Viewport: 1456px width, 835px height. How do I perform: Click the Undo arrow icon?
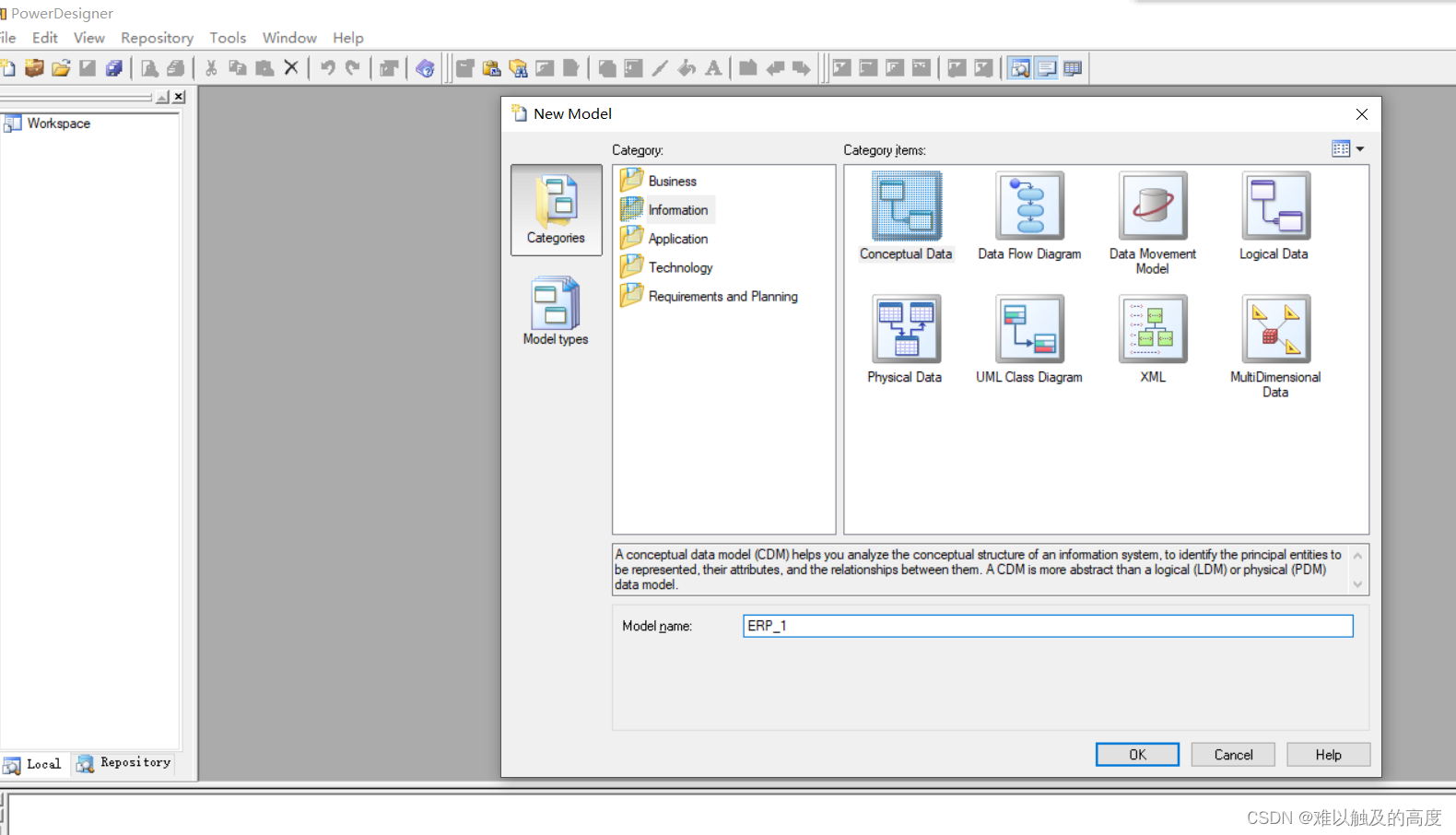pos(327,68)
